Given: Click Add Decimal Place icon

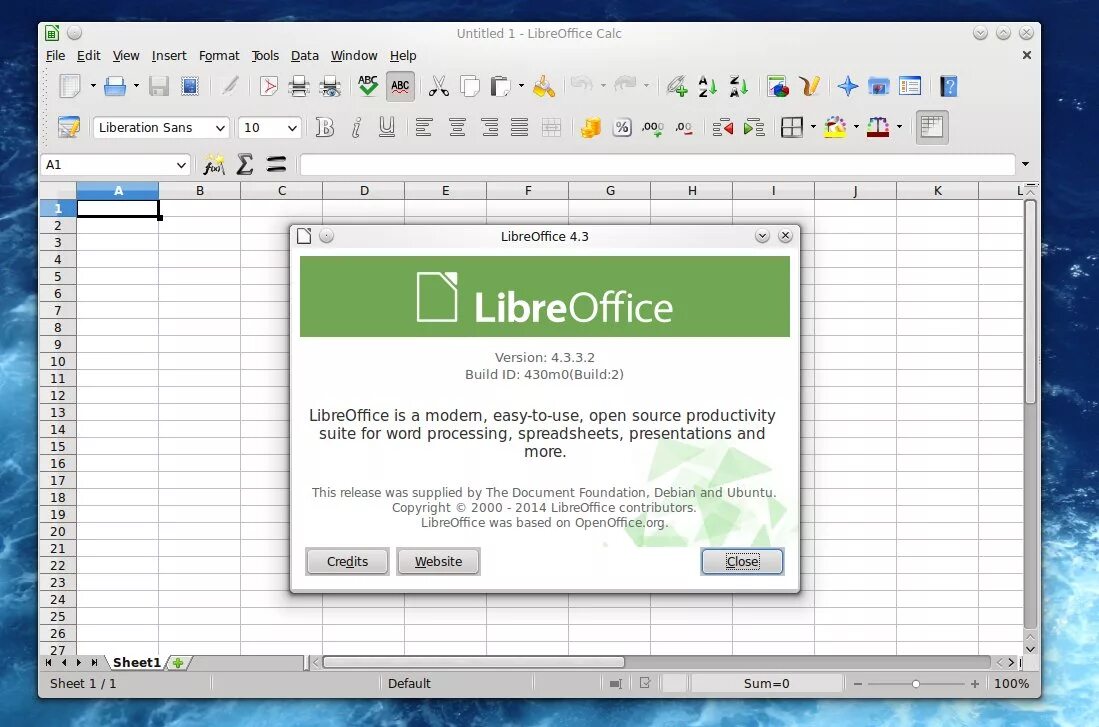Looking at the screenshot, I should click(653, 127).
